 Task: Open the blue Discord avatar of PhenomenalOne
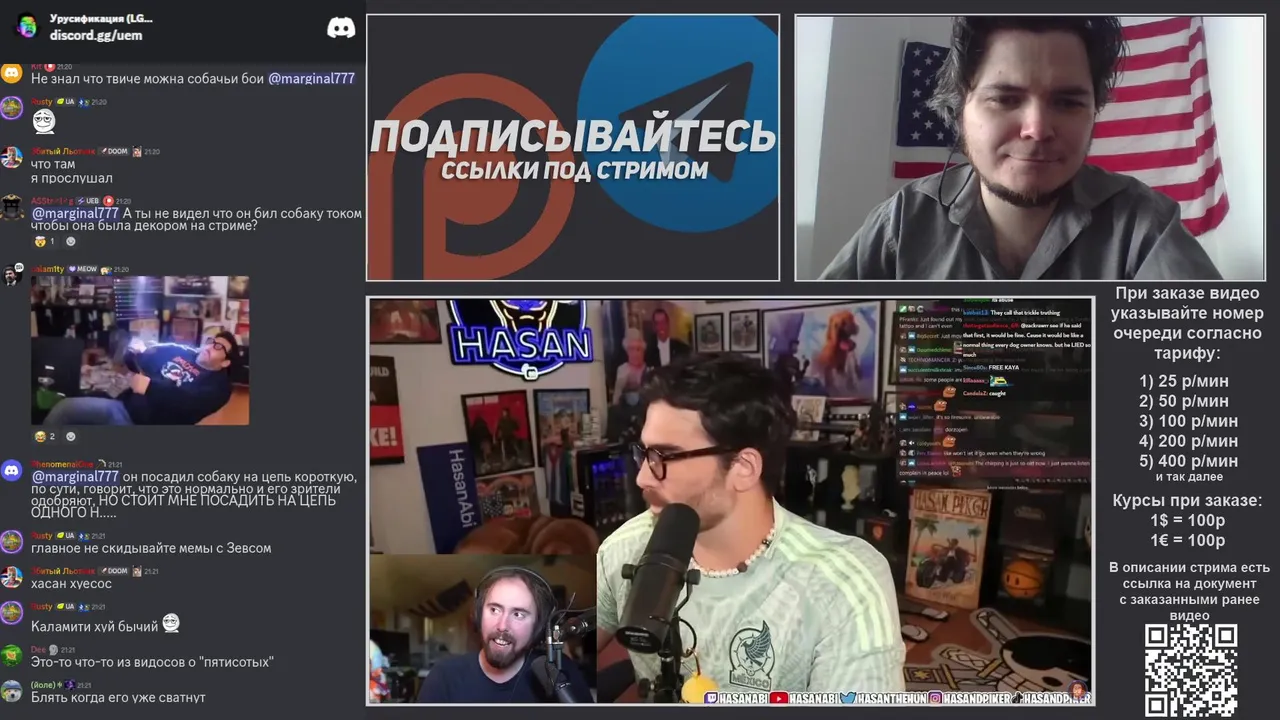pyautogui.click(x=11, y=470)
